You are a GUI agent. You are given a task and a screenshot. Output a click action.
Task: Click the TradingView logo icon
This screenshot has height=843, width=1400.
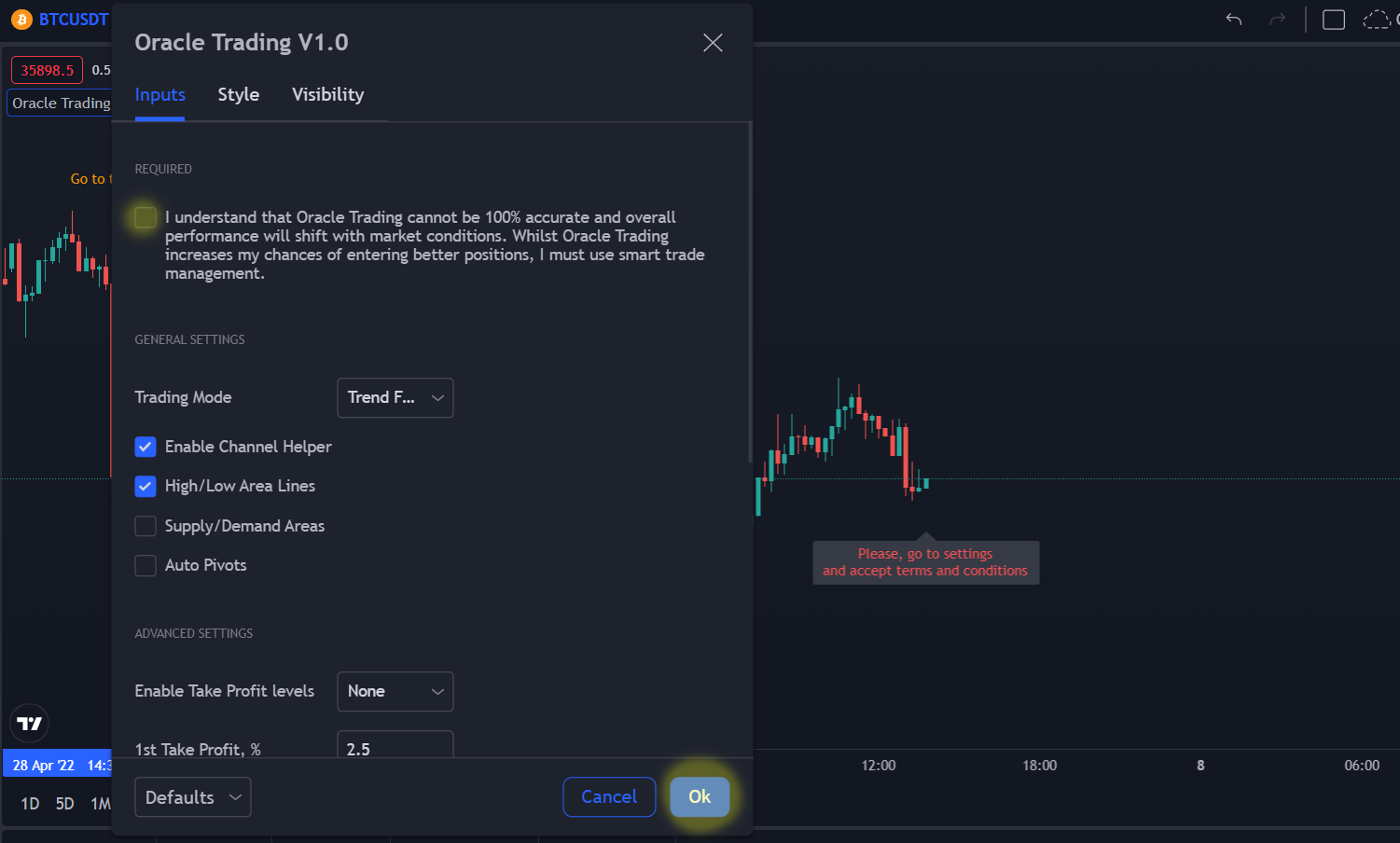pos(30,723)
